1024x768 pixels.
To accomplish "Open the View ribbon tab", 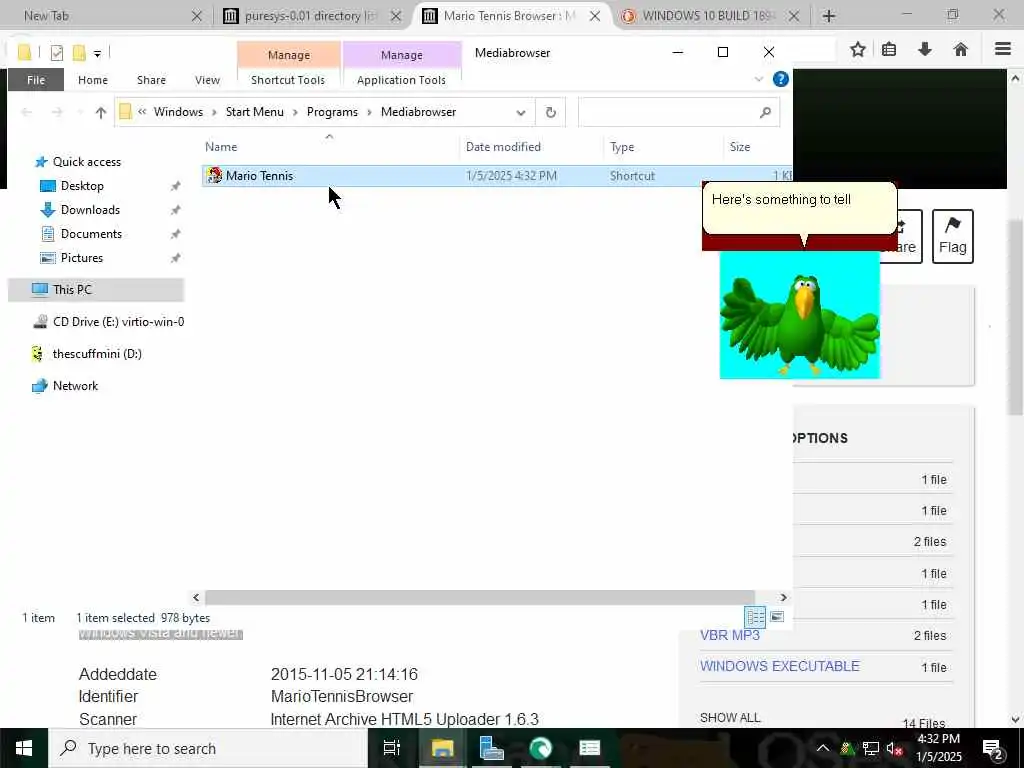I will 207,80.
